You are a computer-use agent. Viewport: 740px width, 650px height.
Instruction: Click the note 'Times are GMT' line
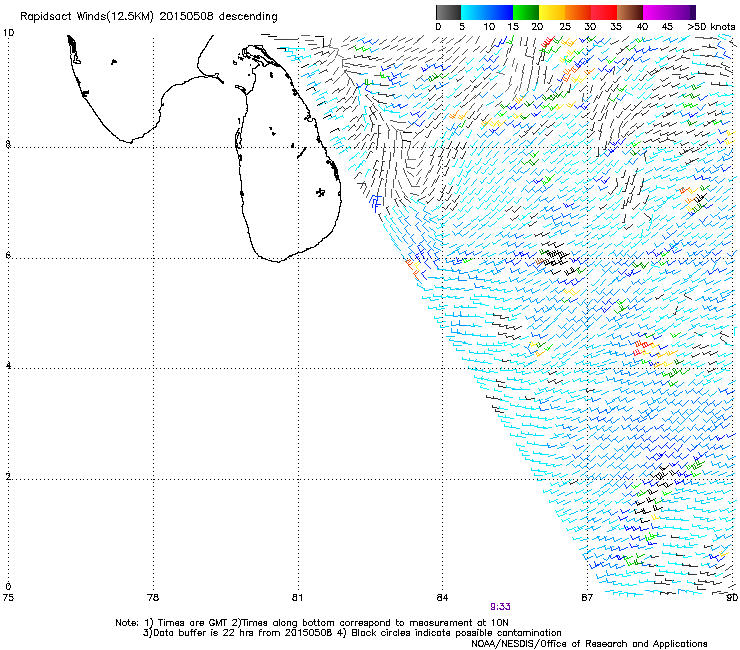coord(312,623)
